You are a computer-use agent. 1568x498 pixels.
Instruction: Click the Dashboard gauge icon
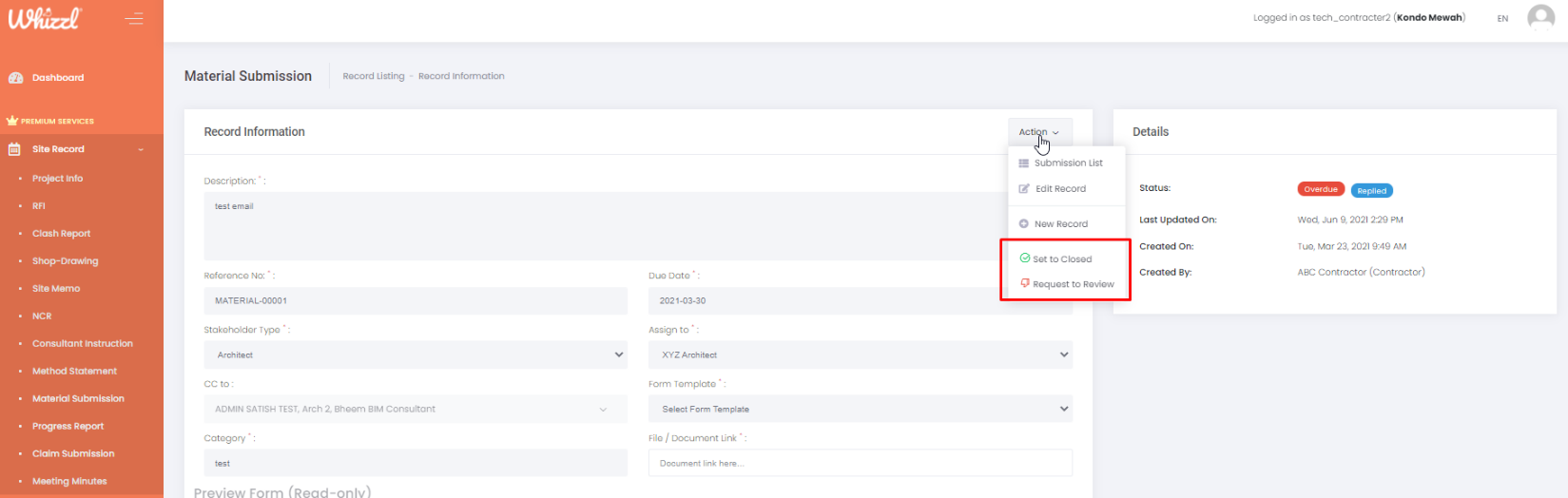pyautogui.click(x=15, y=78)
